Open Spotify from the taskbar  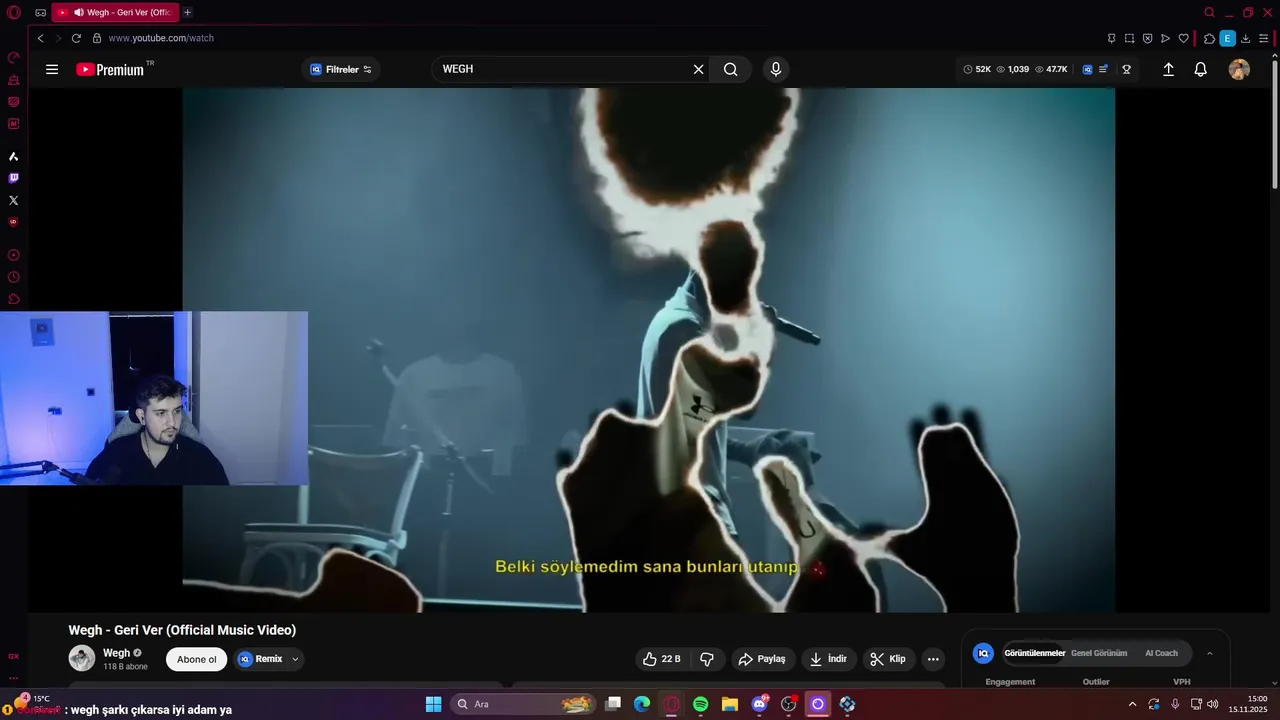(701, 704)
